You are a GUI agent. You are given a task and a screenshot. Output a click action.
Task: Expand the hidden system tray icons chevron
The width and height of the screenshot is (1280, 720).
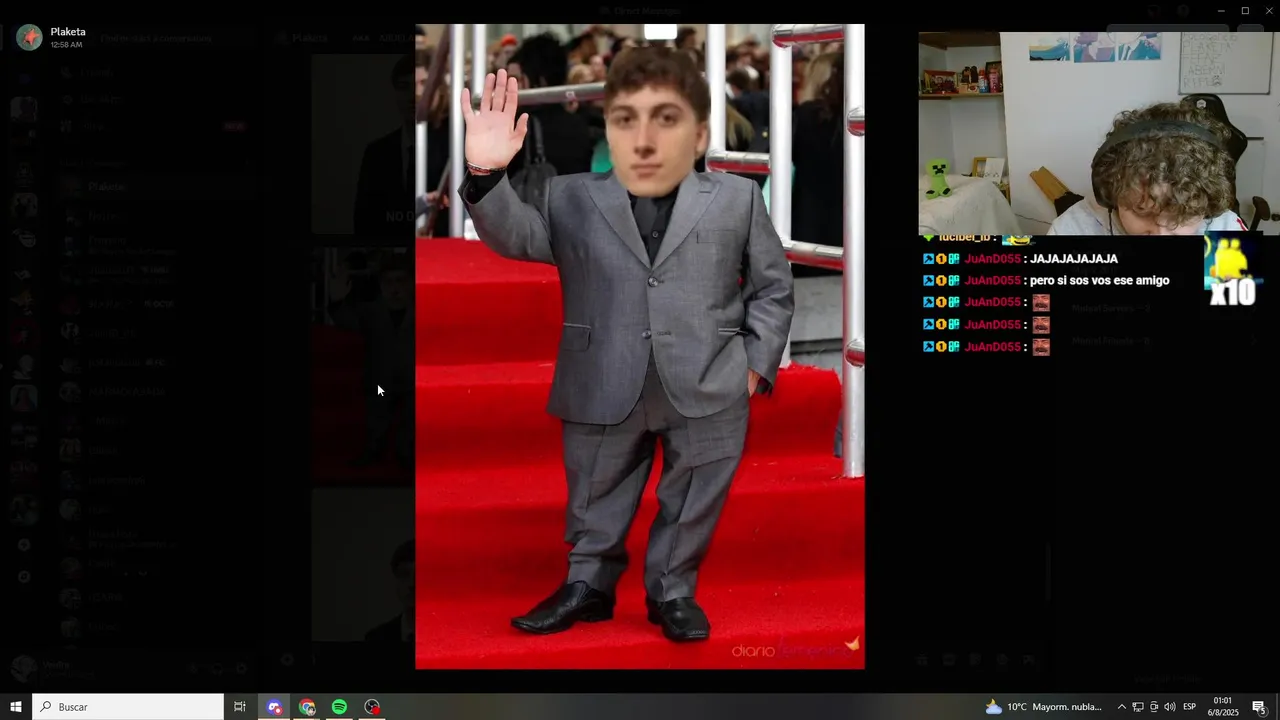pos(1121,707)
